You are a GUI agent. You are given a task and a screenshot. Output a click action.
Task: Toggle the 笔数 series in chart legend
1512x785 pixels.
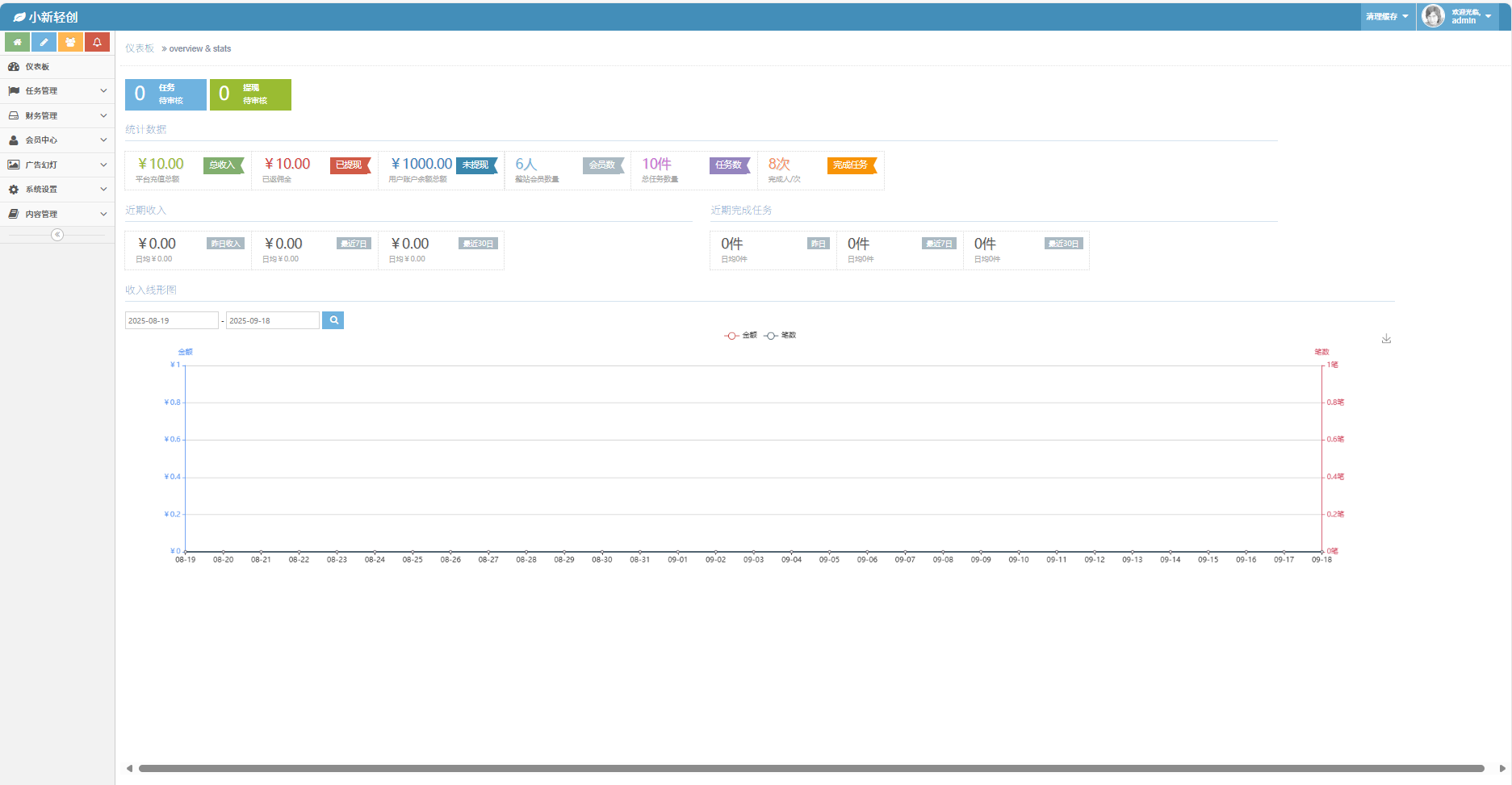[780, 336]
